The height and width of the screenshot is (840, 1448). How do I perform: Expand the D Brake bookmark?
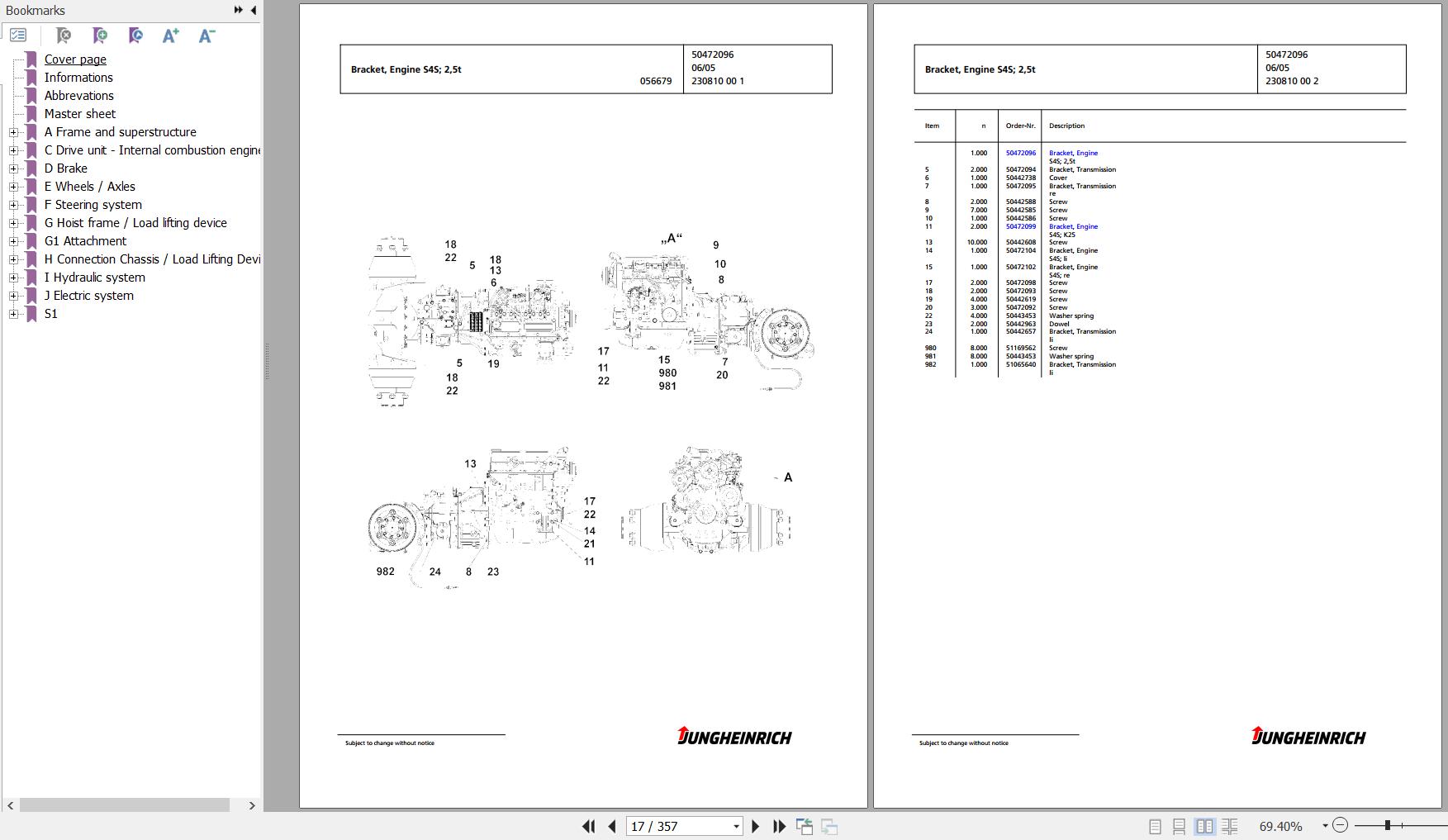[13, 168]
